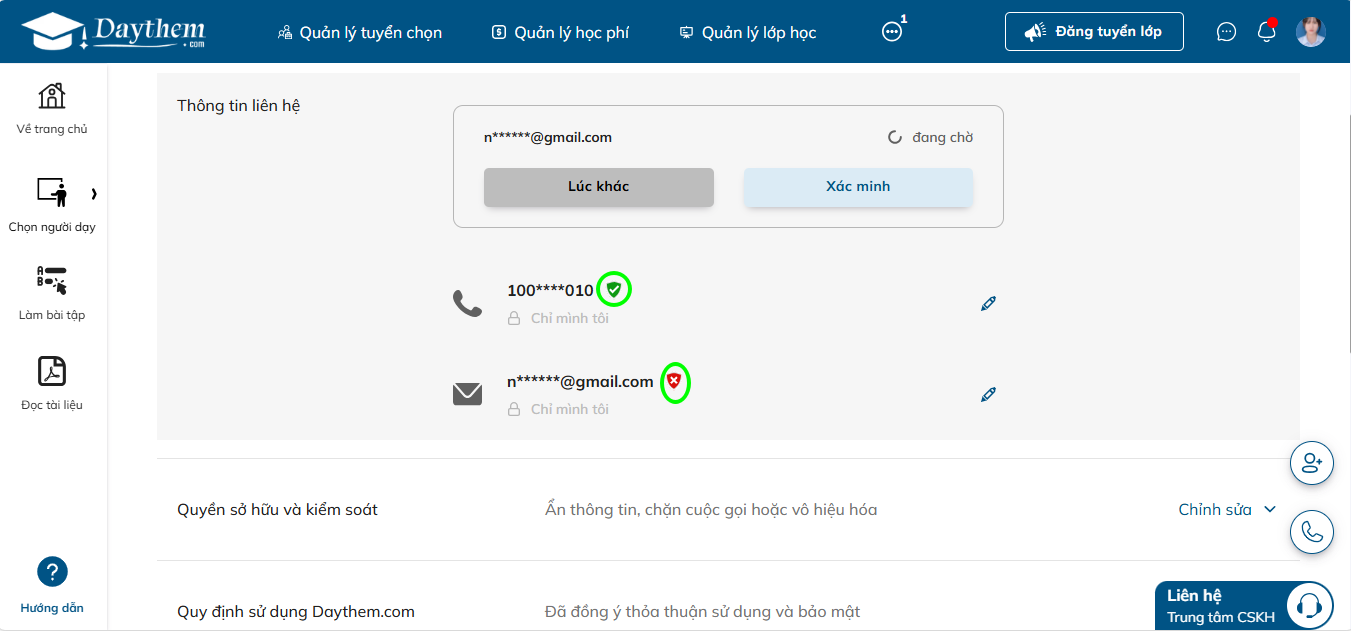Open the Hướng dẫn help icon
Image resolution: width=1351 pixels, height=631 pixels.
[x=52, y=572]
